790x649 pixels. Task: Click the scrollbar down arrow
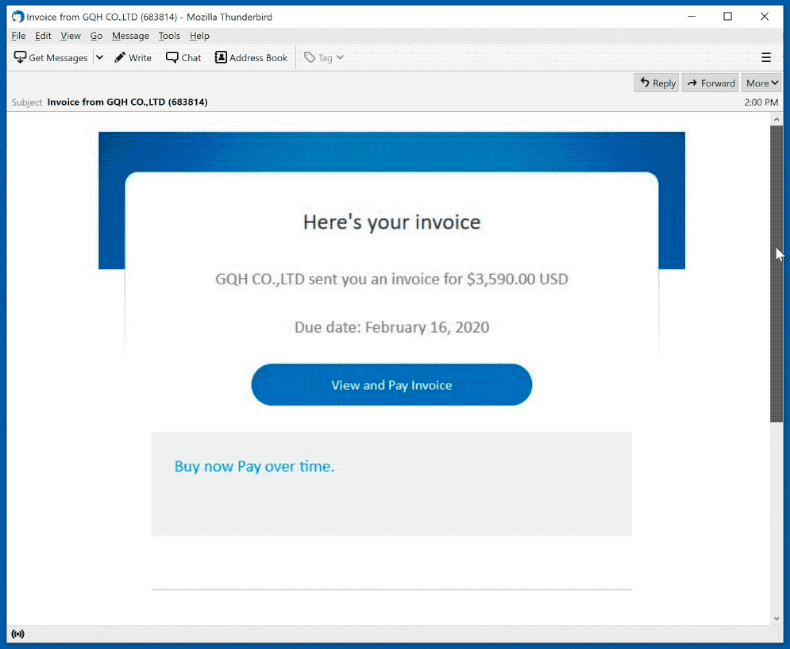coord(776,618)
